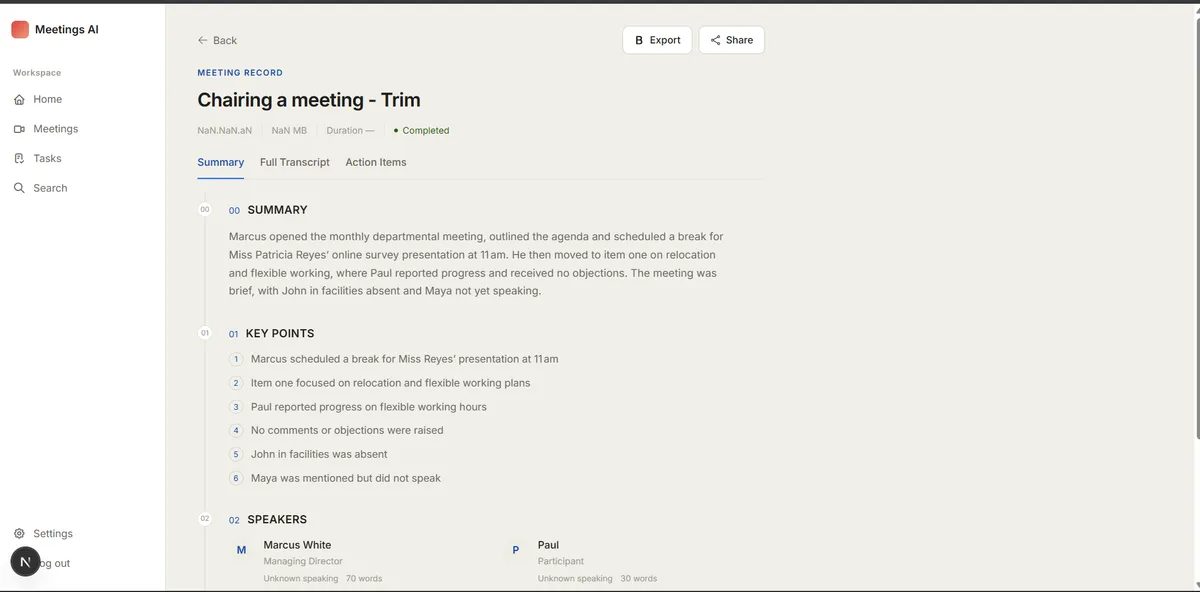Click the Paul P avatar
This screenshot has height=592, width=1200.
[515, 550]
